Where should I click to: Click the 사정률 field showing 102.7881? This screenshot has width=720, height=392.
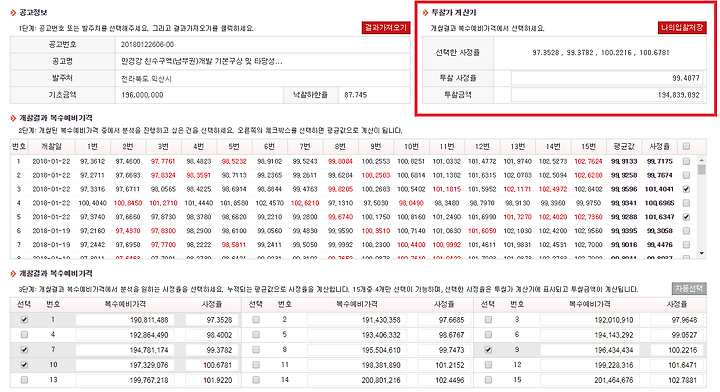click(676, 380)
